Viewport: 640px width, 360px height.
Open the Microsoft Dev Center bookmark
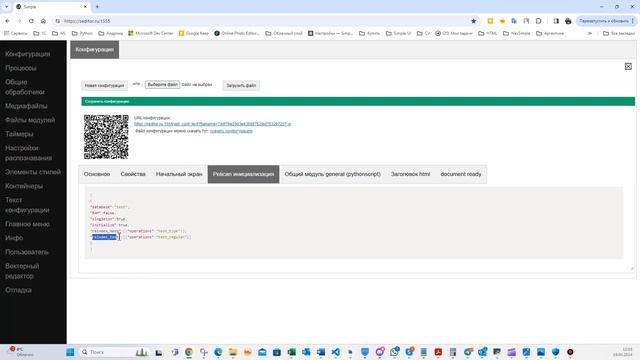click(x=151, y=33)
